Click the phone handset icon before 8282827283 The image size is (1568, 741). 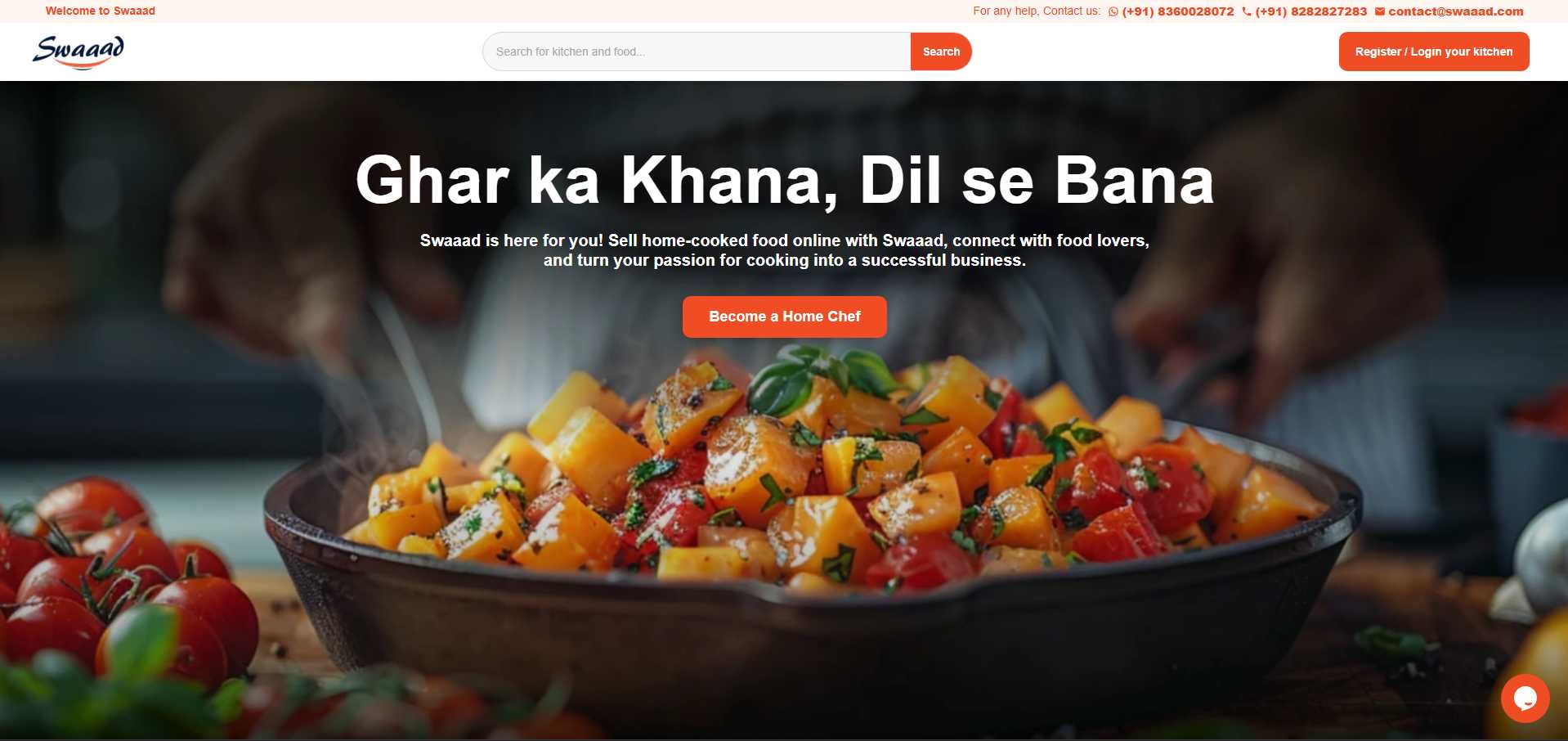1246,11
